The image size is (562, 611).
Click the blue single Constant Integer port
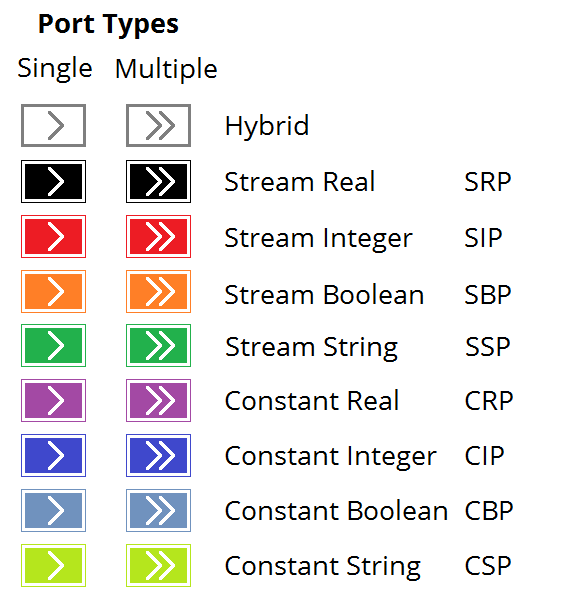coord(53,455)
